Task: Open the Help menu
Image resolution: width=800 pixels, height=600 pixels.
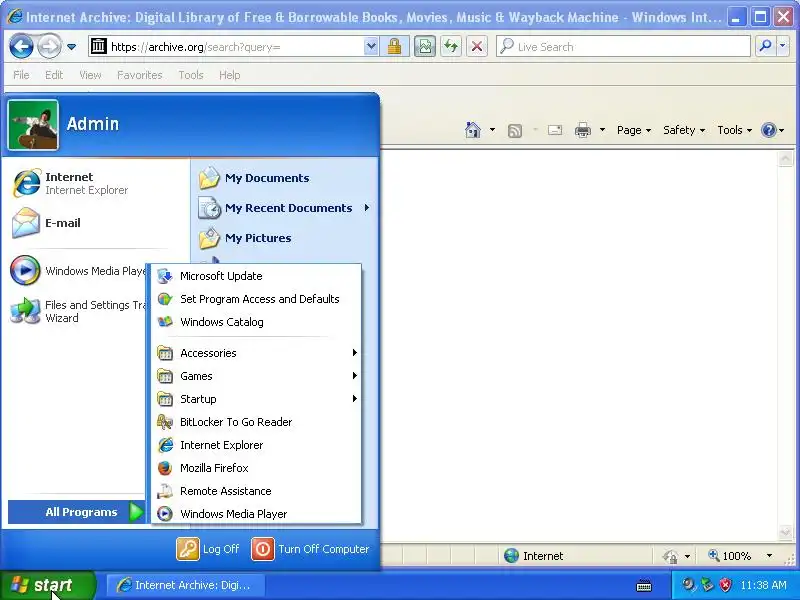Action: click(230, 75)
